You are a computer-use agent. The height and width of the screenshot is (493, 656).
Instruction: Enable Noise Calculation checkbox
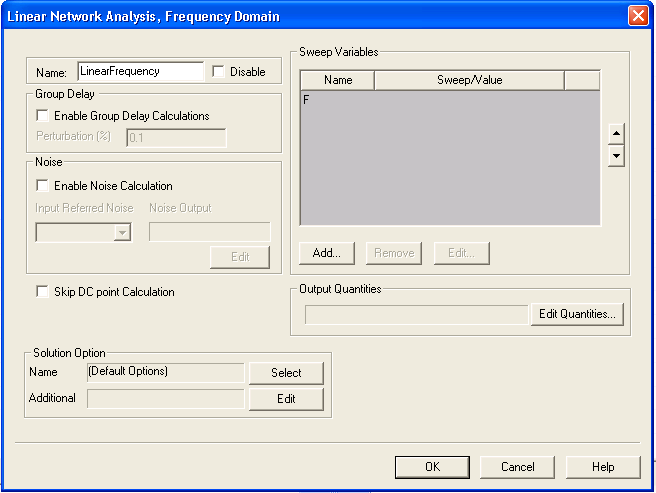point(42,185)
